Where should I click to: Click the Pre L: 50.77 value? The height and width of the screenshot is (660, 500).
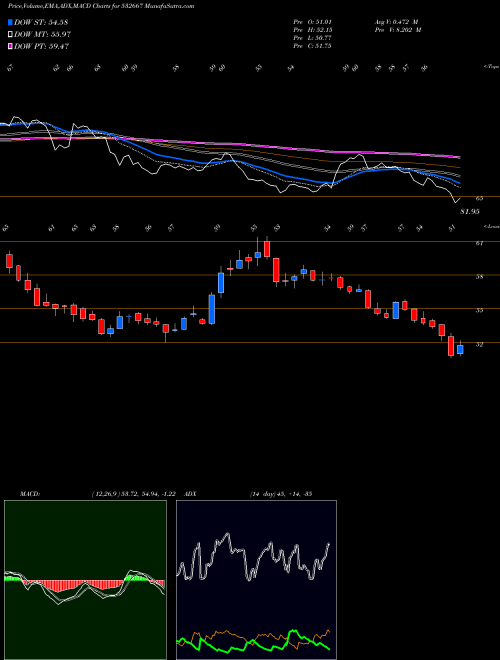pyautogui.click(x=312, y=38)
